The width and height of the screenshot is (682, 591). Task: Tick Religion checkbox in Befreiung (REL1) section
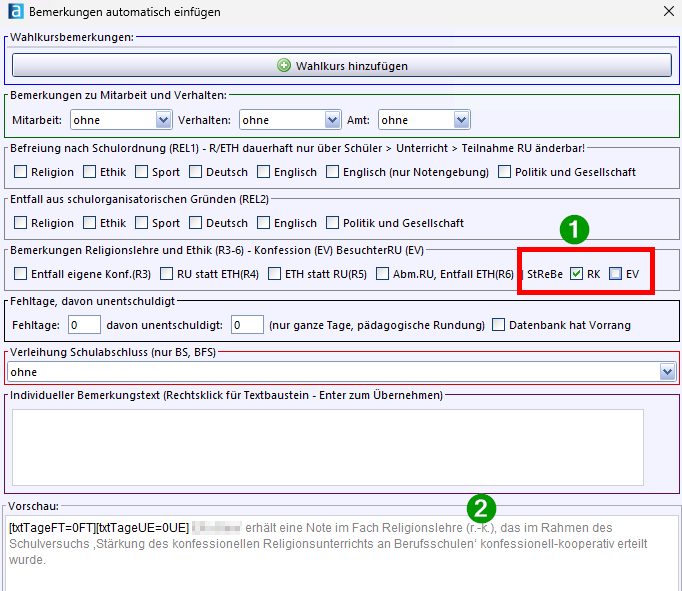click(20, 172)
